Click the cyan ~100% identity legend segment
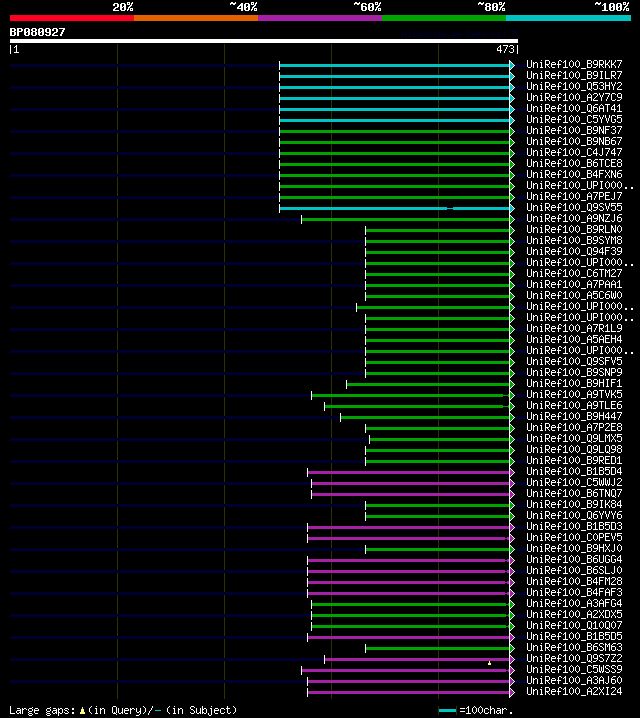The width and height of the screenshot is (640, 718). click(x=568, y=18)
